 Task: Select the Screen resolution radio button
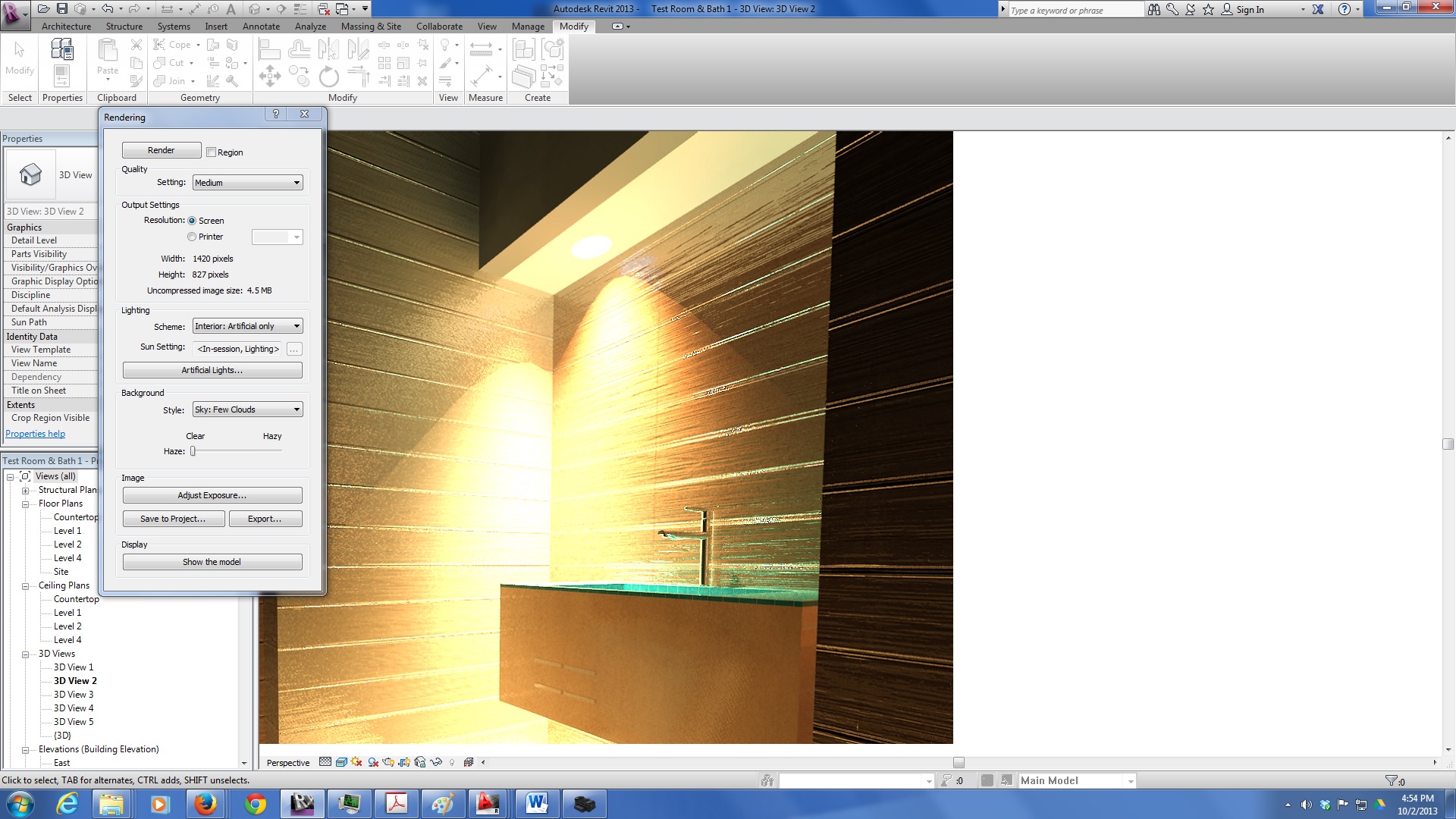[192, 221]
